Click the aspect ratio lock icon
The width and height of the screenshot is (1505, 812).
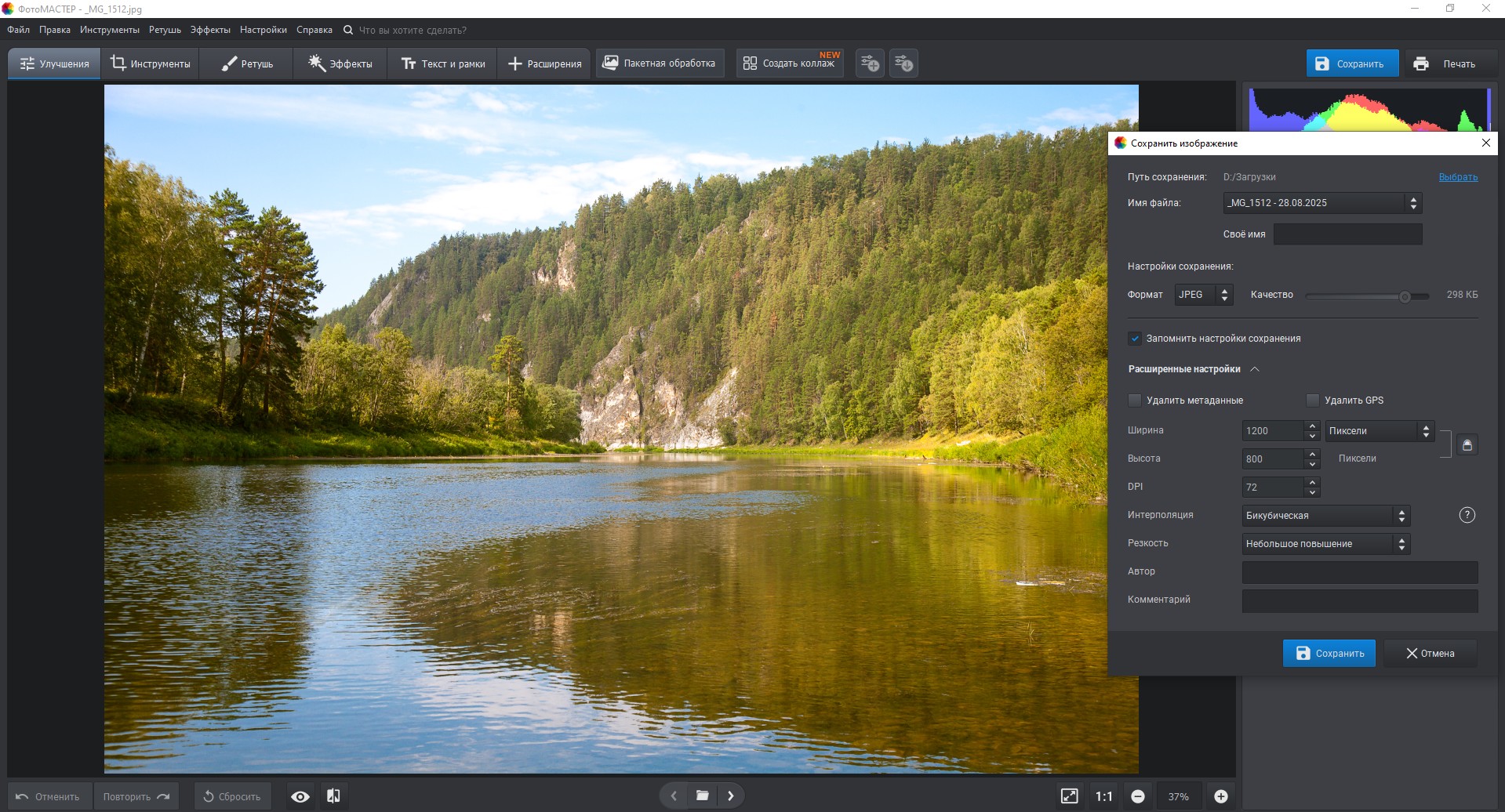[1467, 445]
